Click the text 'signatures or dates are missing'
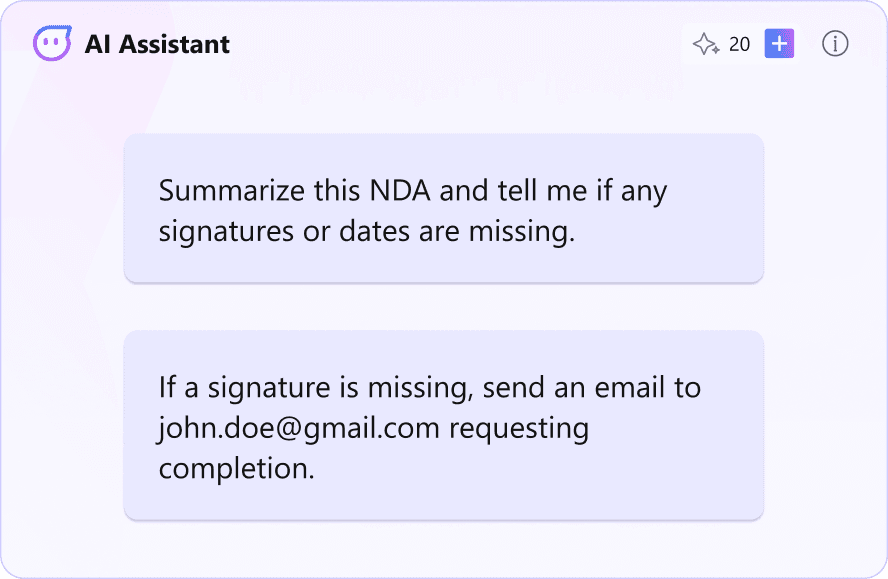This screenshot has height=579, width=888. [x=367, y=232]
